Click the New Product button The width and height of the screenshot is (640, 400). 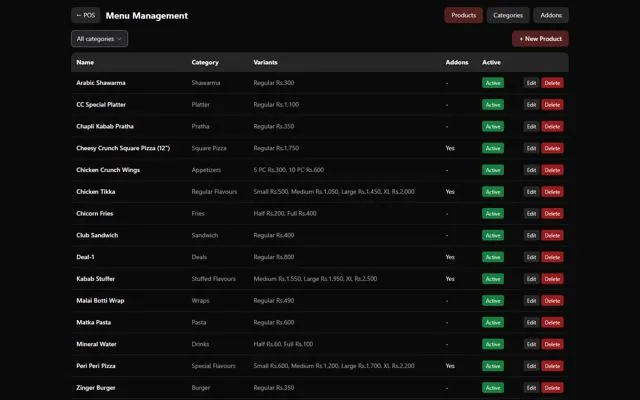click(x=540, y=39)
